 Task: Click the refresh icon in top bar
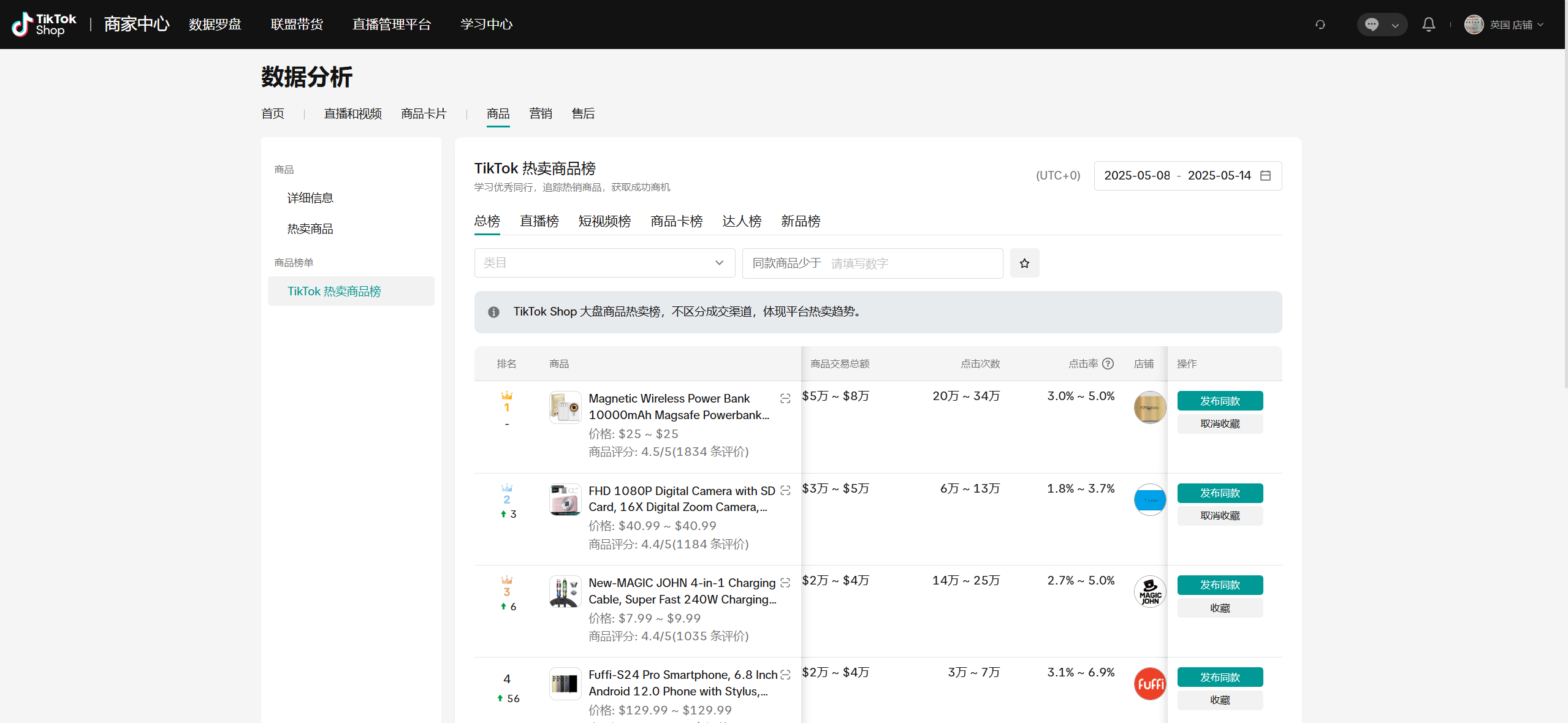[1320, 25]
